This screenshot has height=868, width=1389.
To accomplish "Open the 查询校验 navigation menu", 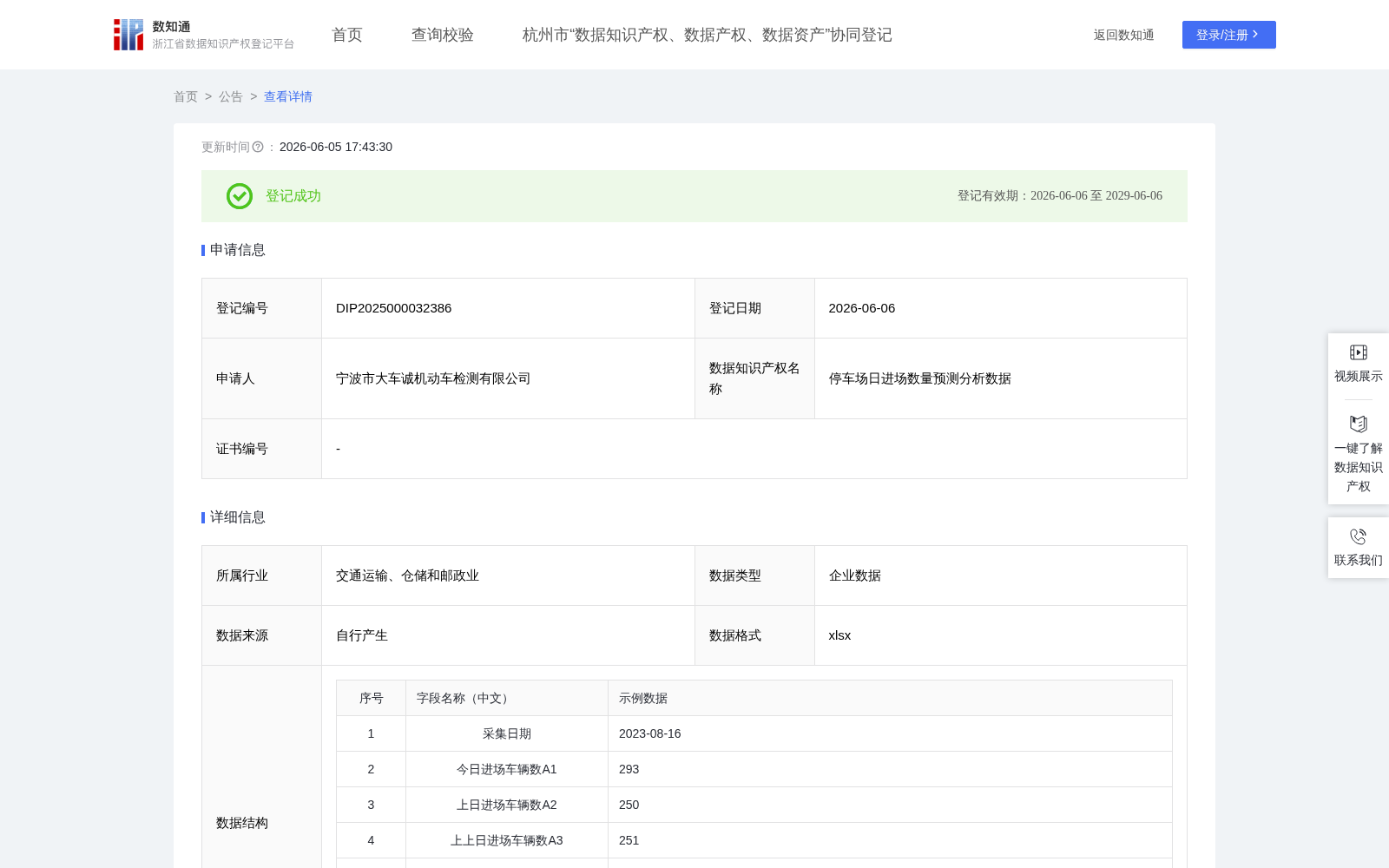I will pos(443,35).
